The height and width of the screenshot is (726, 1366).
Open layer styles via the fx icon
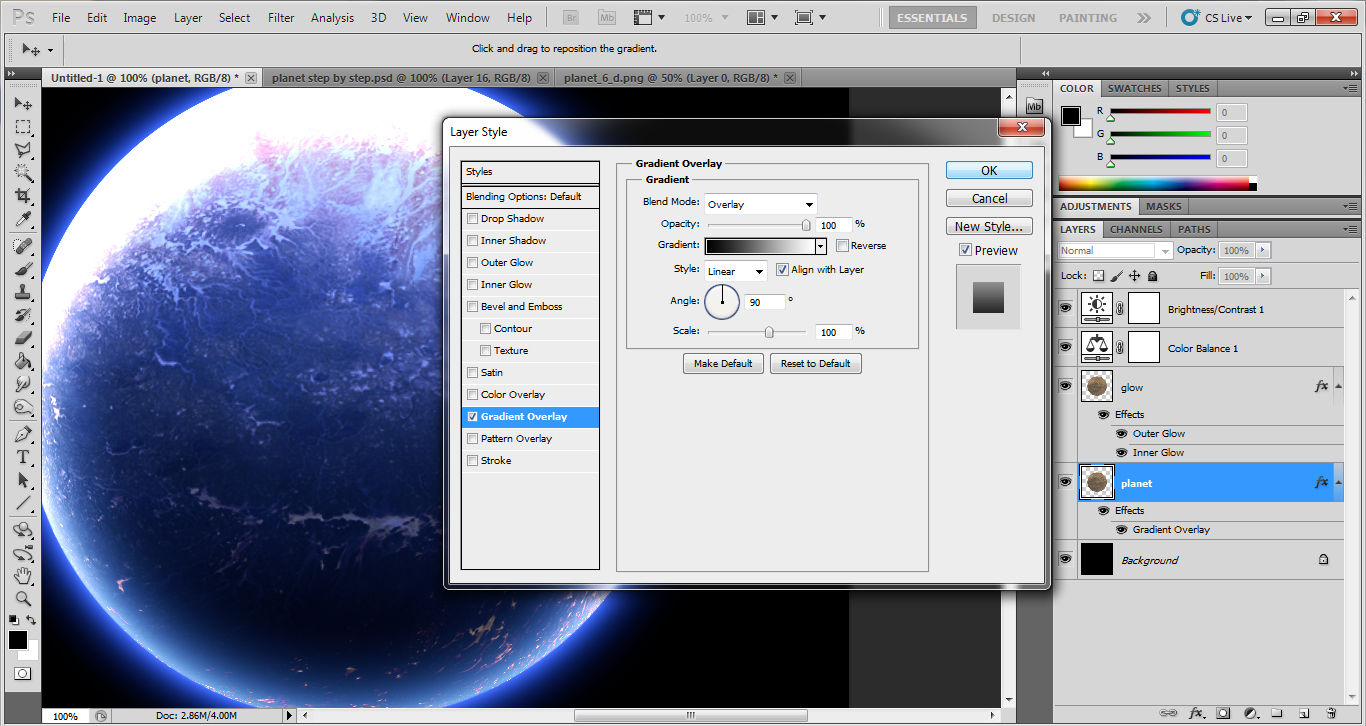[1196, 713]
